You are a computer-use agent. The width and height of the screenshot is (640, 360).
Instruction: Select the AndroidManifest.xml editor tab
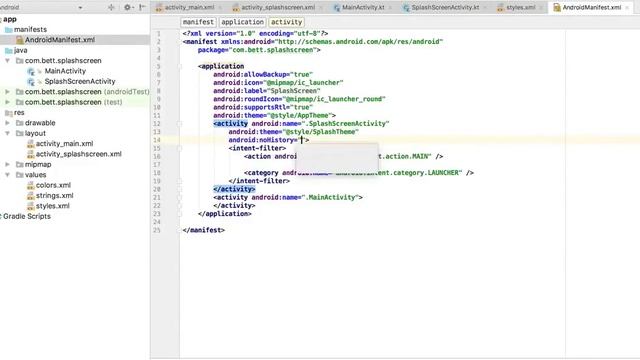point(591,7)
